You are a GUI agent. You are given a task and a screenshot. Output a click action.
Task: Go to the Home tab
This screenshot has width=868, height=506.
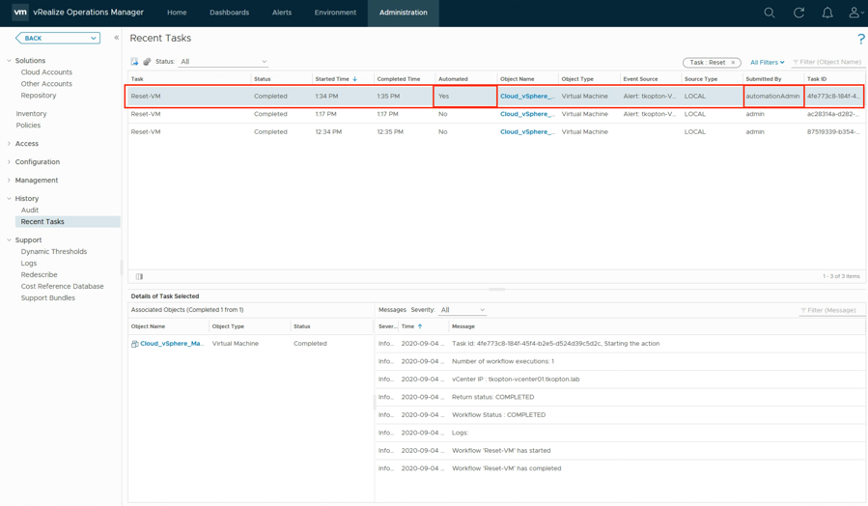(x=177, y=13)
